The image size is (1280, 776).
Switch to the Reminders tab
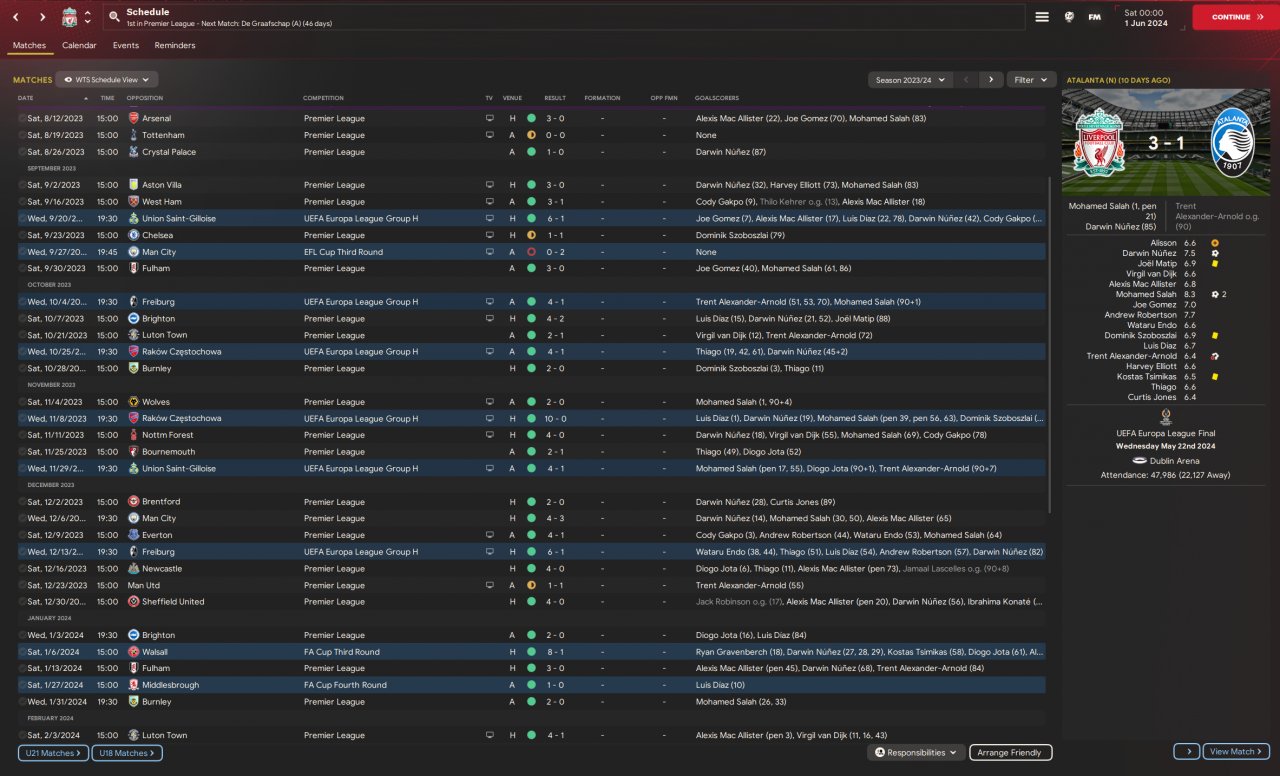click(175, 45)
